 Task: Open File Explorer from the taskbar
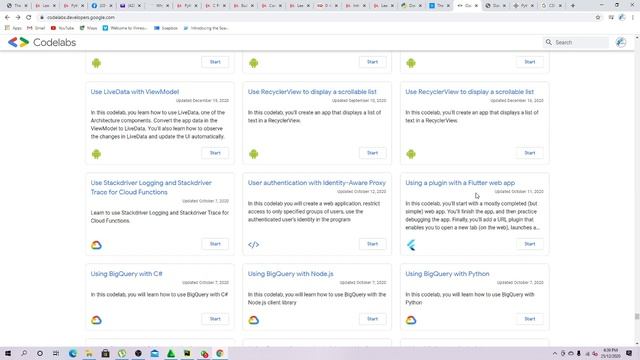click(x=89, y=353)
